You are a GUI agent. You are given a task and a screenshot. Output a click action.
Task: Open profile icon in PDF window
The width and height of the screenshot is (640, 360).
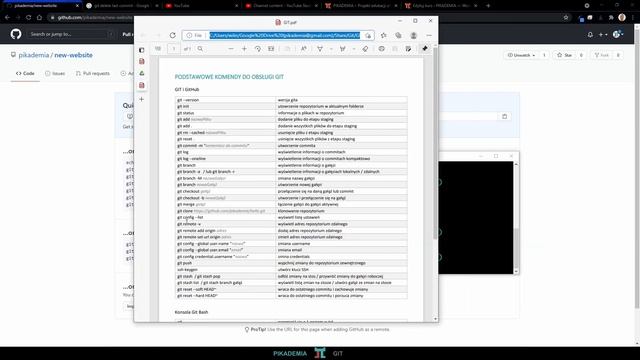(x=413, y=36)
